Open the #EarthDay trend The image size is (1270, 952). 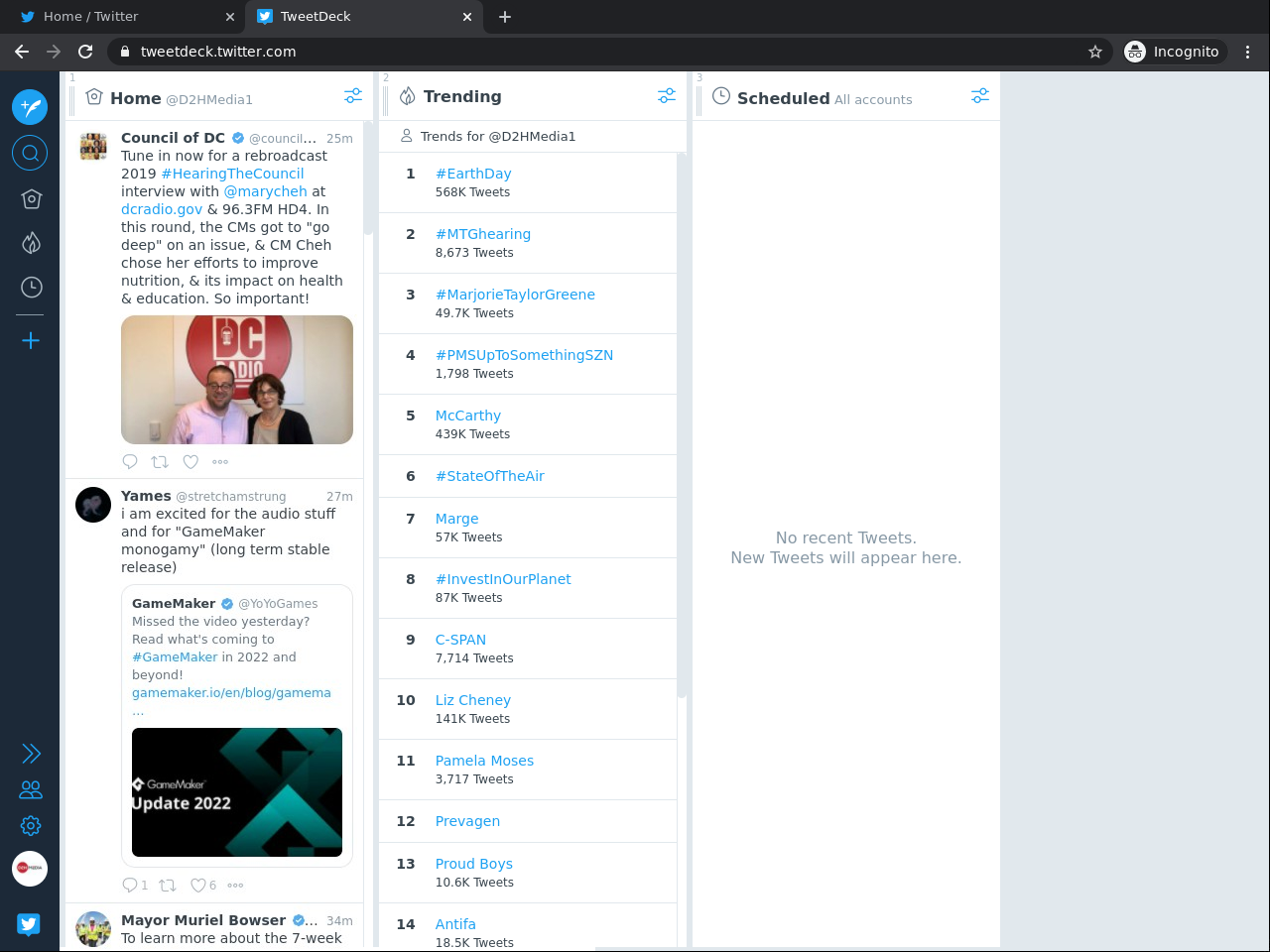pyautogui.click(x=473, y=174)
